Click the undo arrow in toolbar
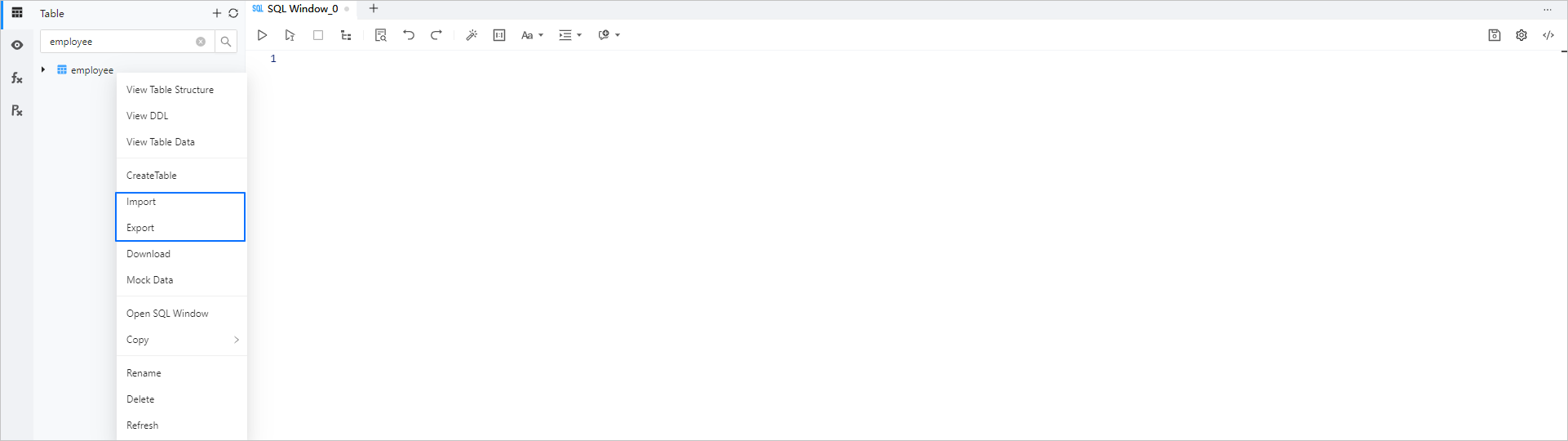 (409, 35)
